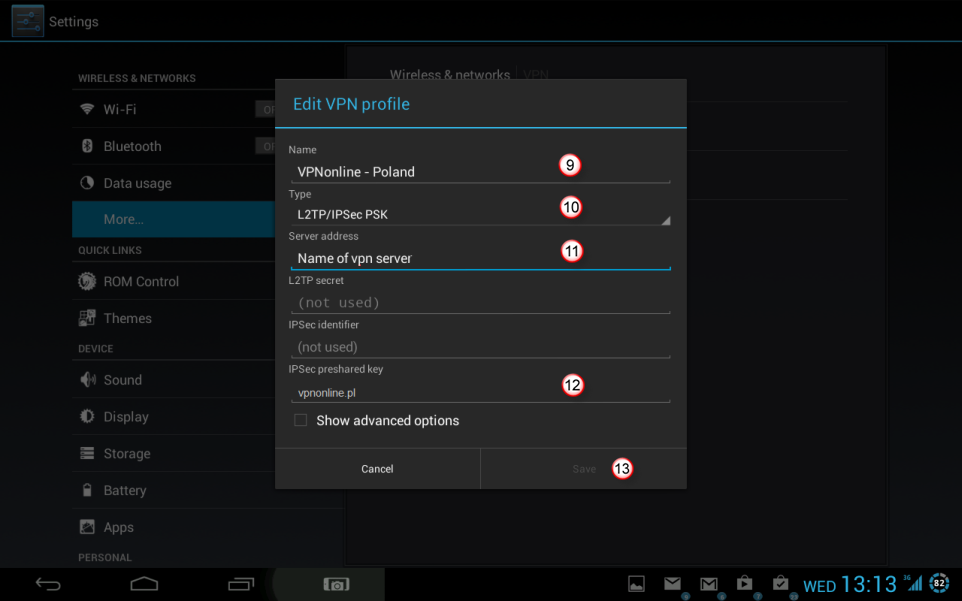This screenshot has width=962, height=601.
Task: Tap the Bluetooth label in sidebar
Action: tap(133, 146)
